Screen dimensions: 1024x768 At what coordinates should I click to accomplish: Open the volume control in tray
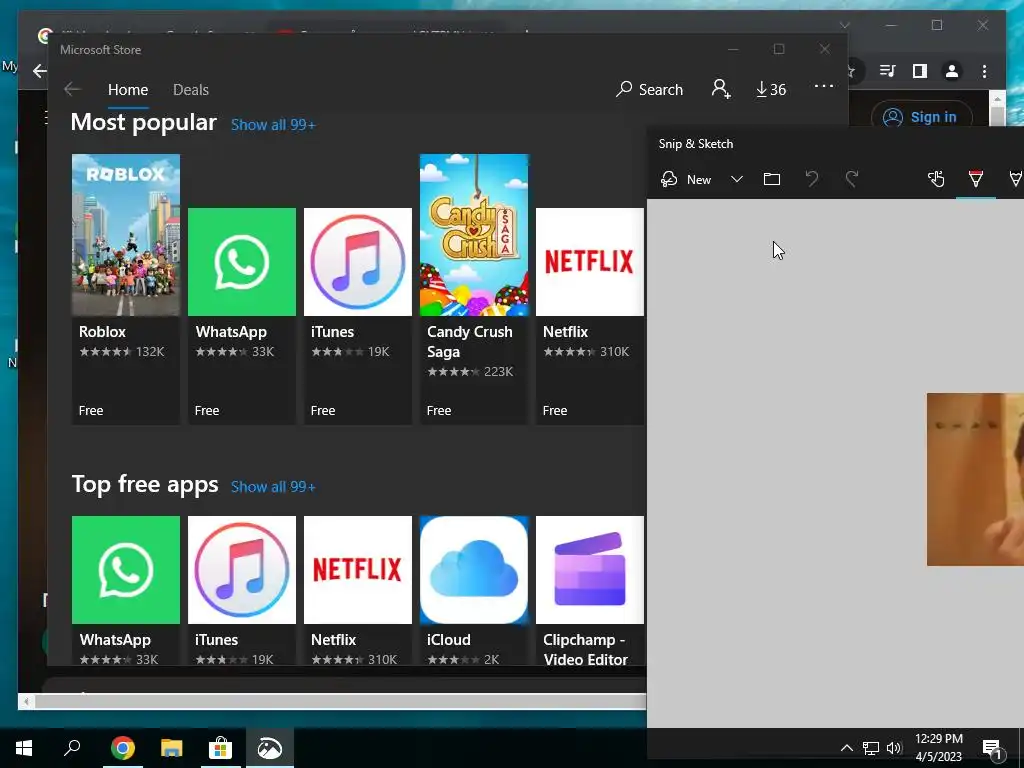point(894,748)
